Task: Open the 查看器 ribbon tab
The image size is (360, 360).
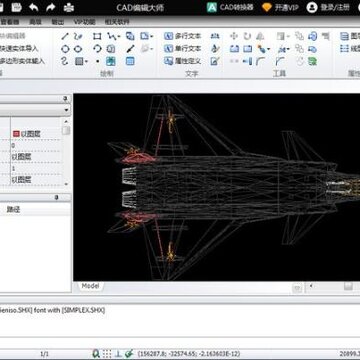Action: 10,22
